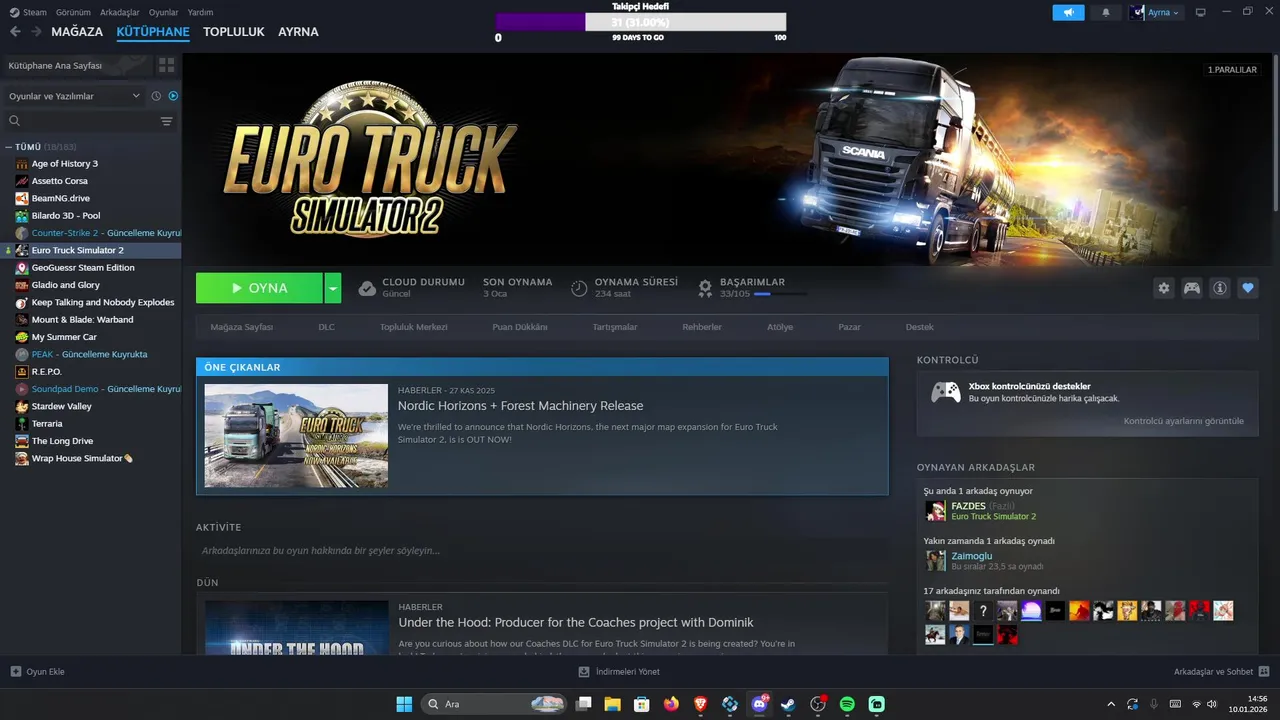The image size is (1280, 720).
Task: Go back with the navigation arrow
Action: 15,32
